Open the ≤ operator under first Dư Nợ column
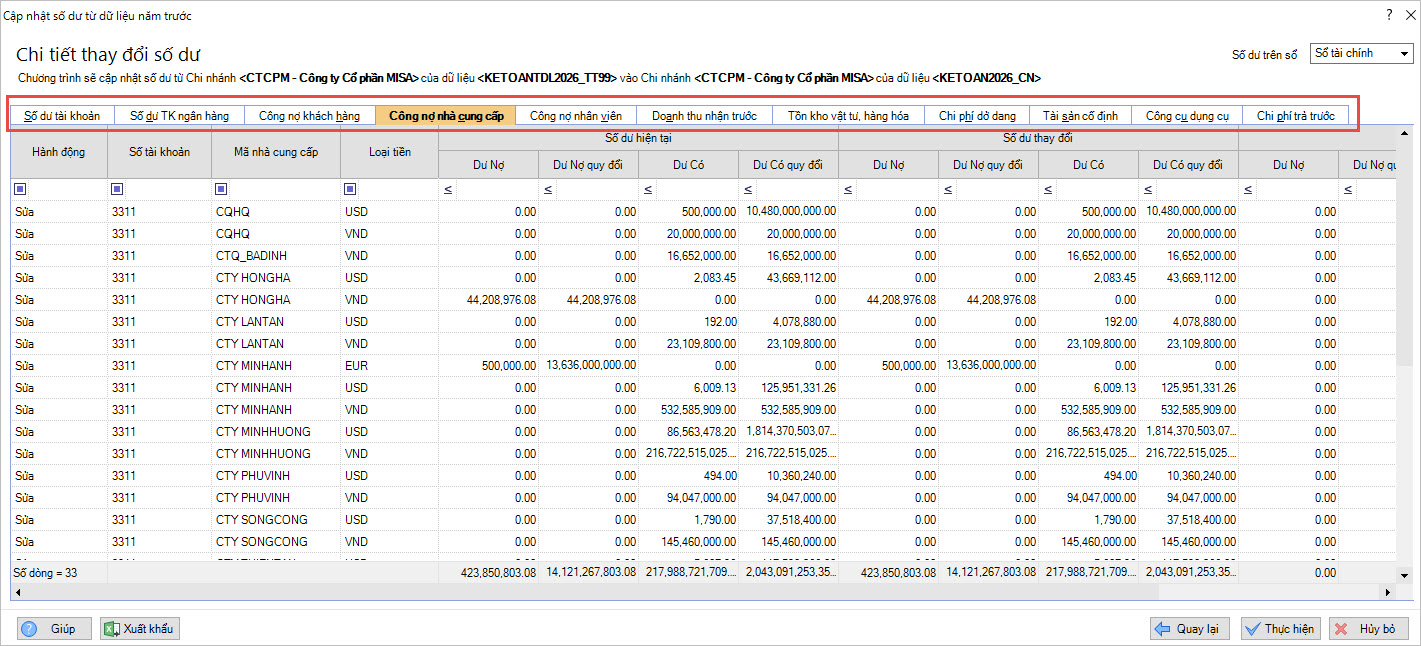Image resolution: width=1421 pixels, height=646 pixels. (x=448, y=189)
